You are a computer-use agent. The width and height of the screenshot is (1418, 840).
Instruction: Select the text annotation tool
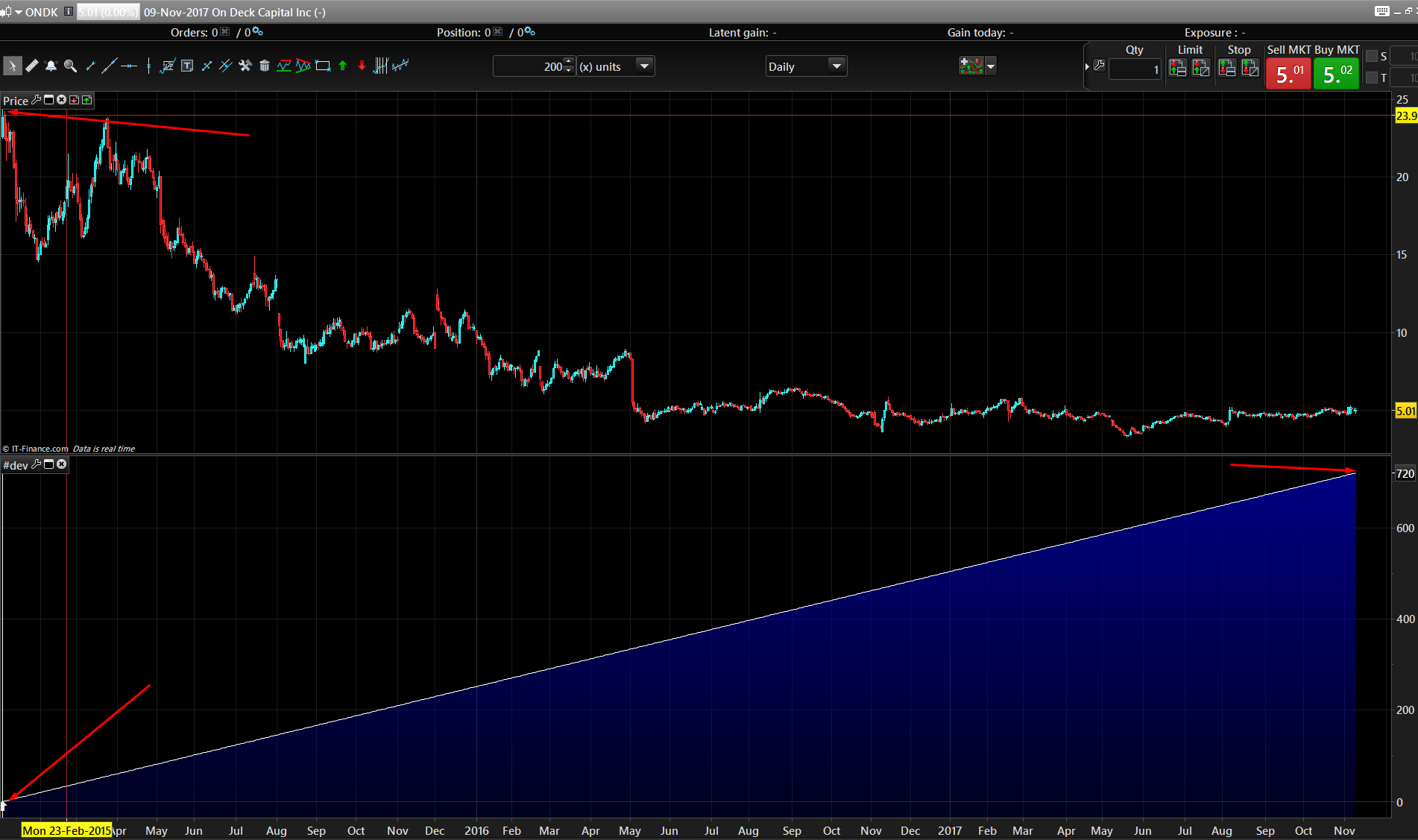pos(187,66)
